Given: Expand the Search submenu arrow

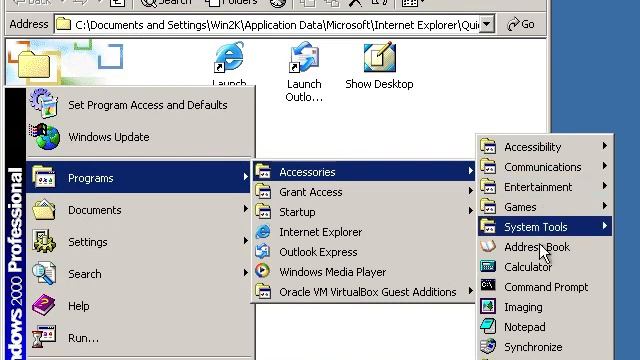Looking at the screenshot, I should 246,272.
